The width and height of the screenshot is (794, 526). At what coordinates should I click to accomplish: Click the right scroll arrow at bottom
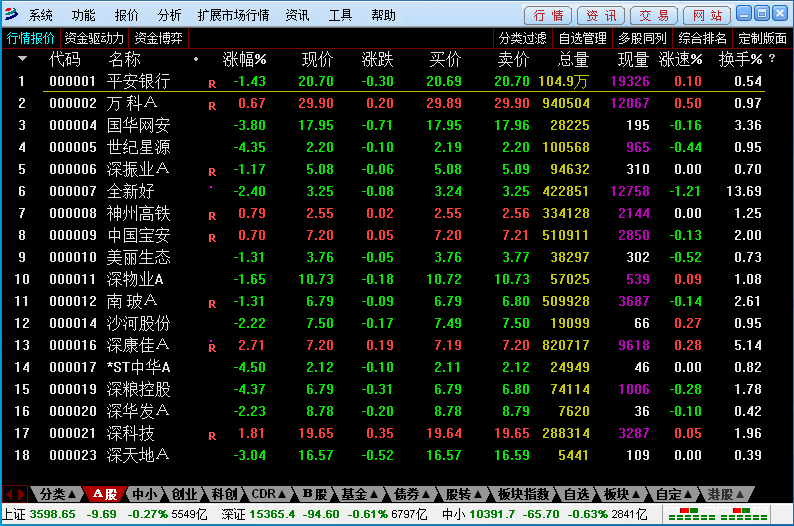click(x=21, y=494)
